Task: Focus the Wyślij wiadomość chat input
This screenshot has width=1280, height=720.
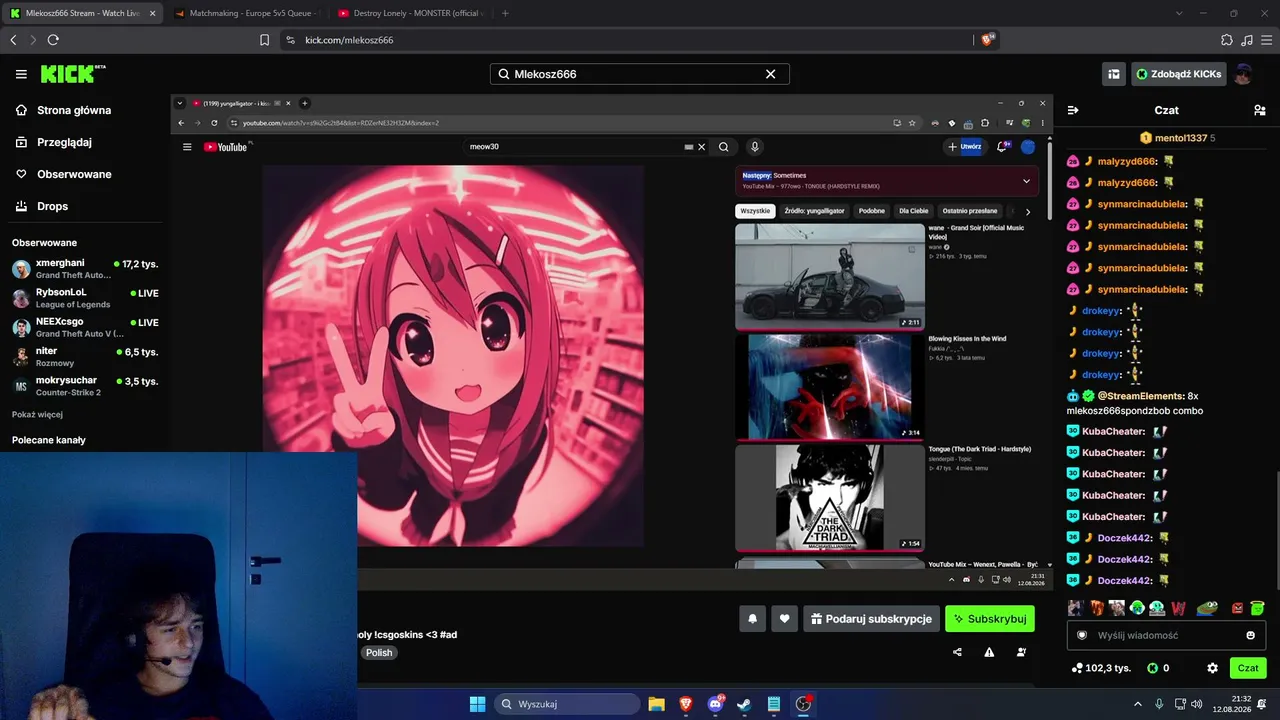Action: (x=1166, y=635)
